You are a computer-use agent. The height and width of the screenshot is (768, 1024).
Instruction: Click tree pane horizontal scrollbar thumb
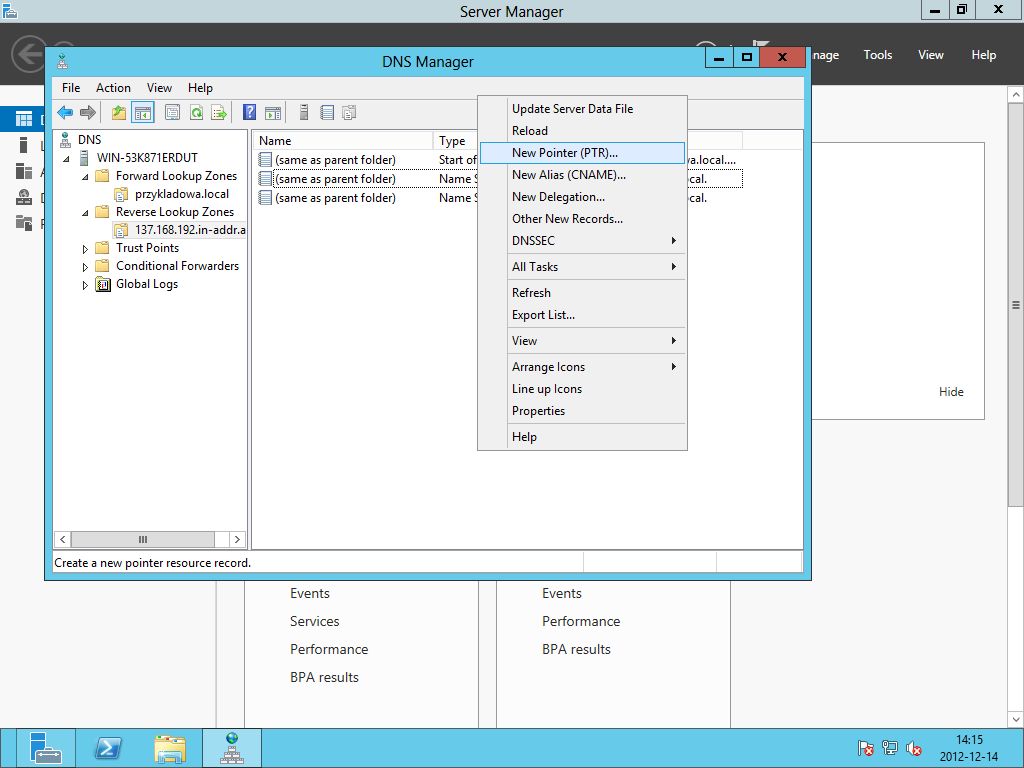tap(142, 539)
